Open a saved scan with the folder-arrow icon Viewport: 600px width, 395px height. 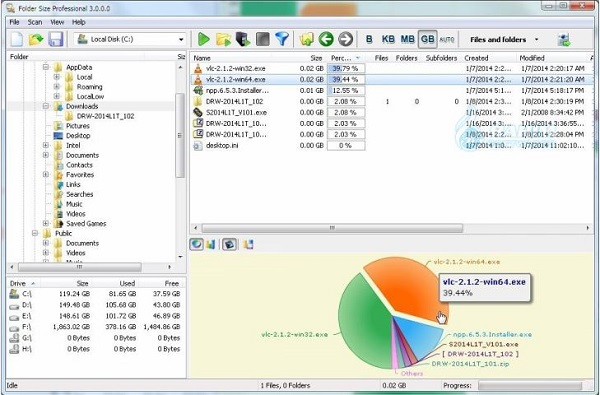tap(36, 39)
